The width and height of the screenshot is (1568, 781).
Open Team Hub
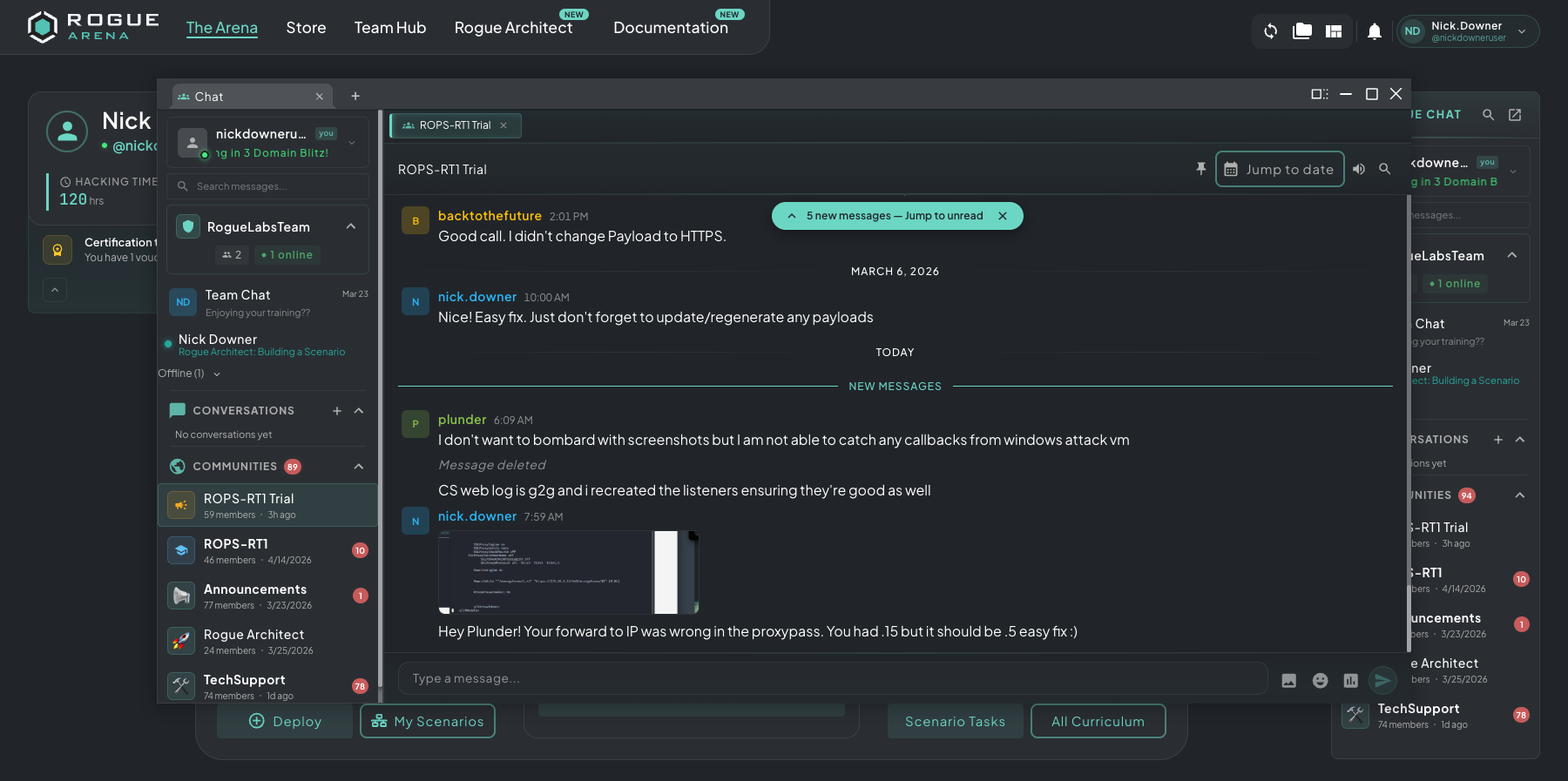coord(390,28)
